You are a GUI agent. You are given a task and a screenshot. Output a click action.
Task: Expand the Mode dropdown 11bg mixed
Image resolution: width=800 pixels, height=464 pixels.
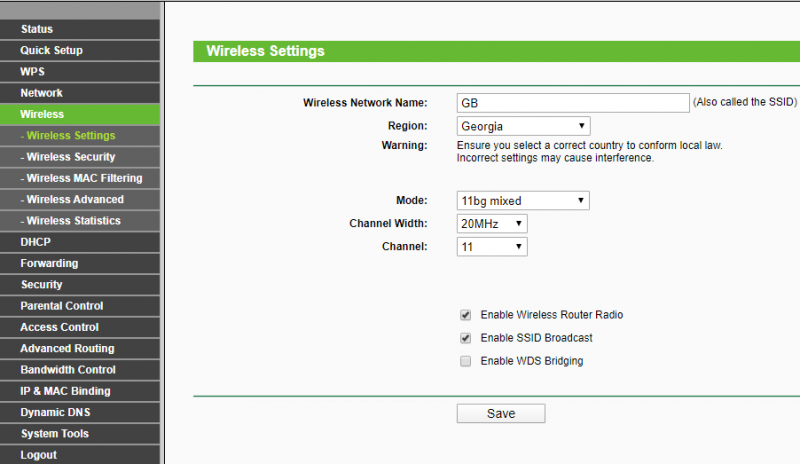523,201
